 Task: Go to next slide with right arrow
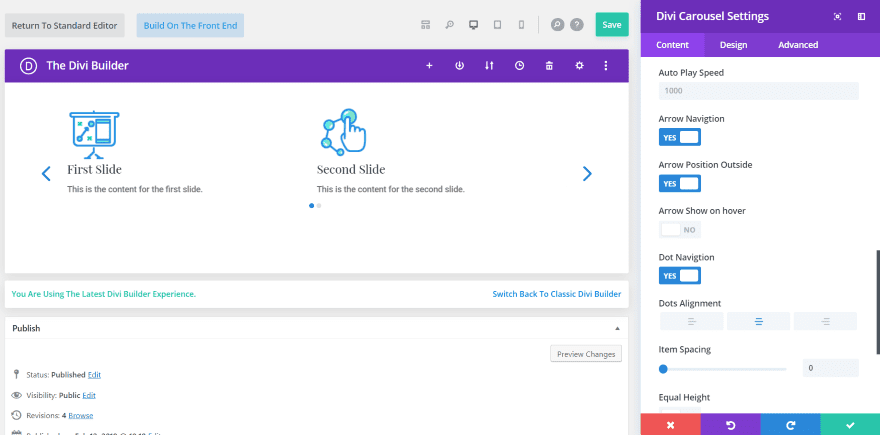[587, 174]
